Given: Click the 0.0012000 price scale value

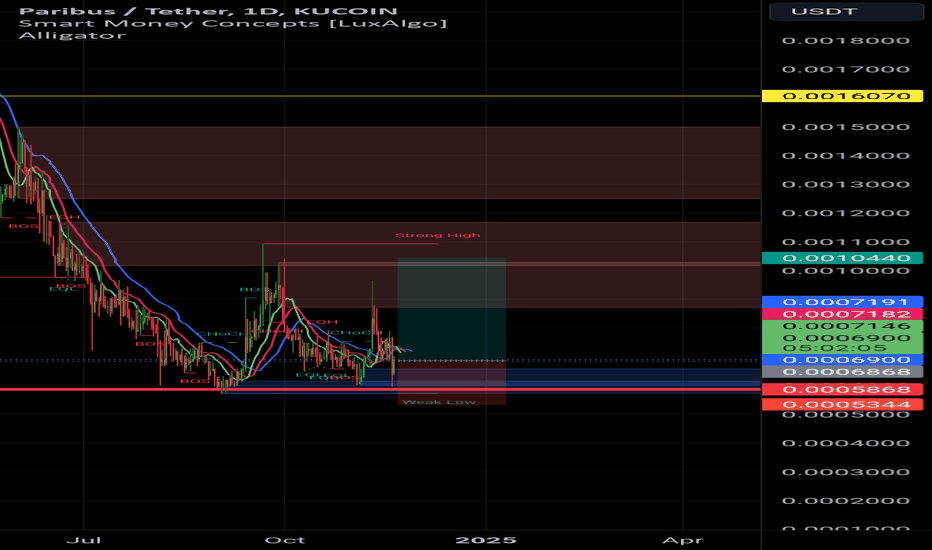Looking at the screenshot, I should click(x=846, y=213).
